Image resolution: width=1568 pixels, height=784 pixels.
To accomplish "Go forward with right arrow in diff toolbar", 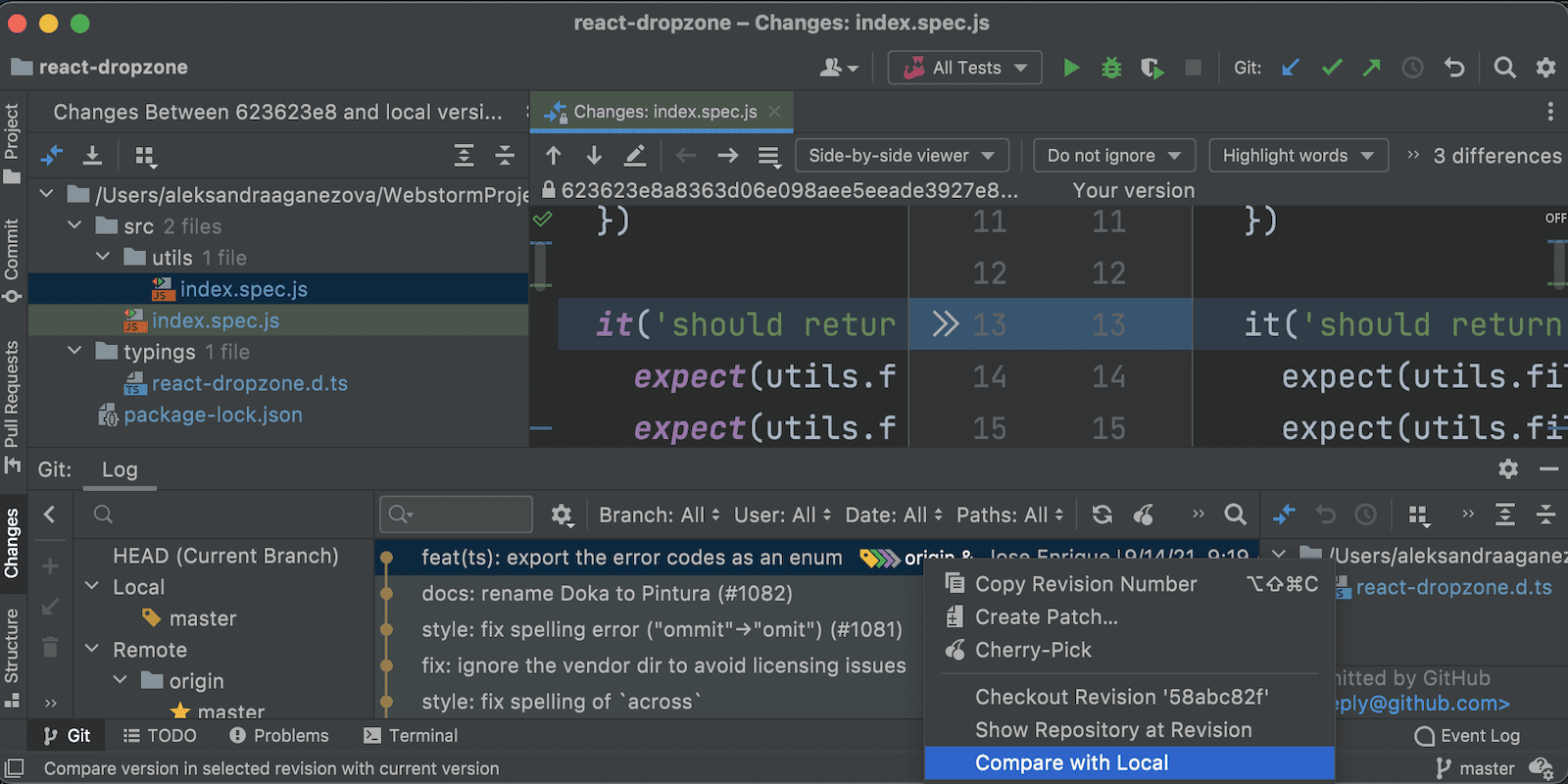I will 727,156.
